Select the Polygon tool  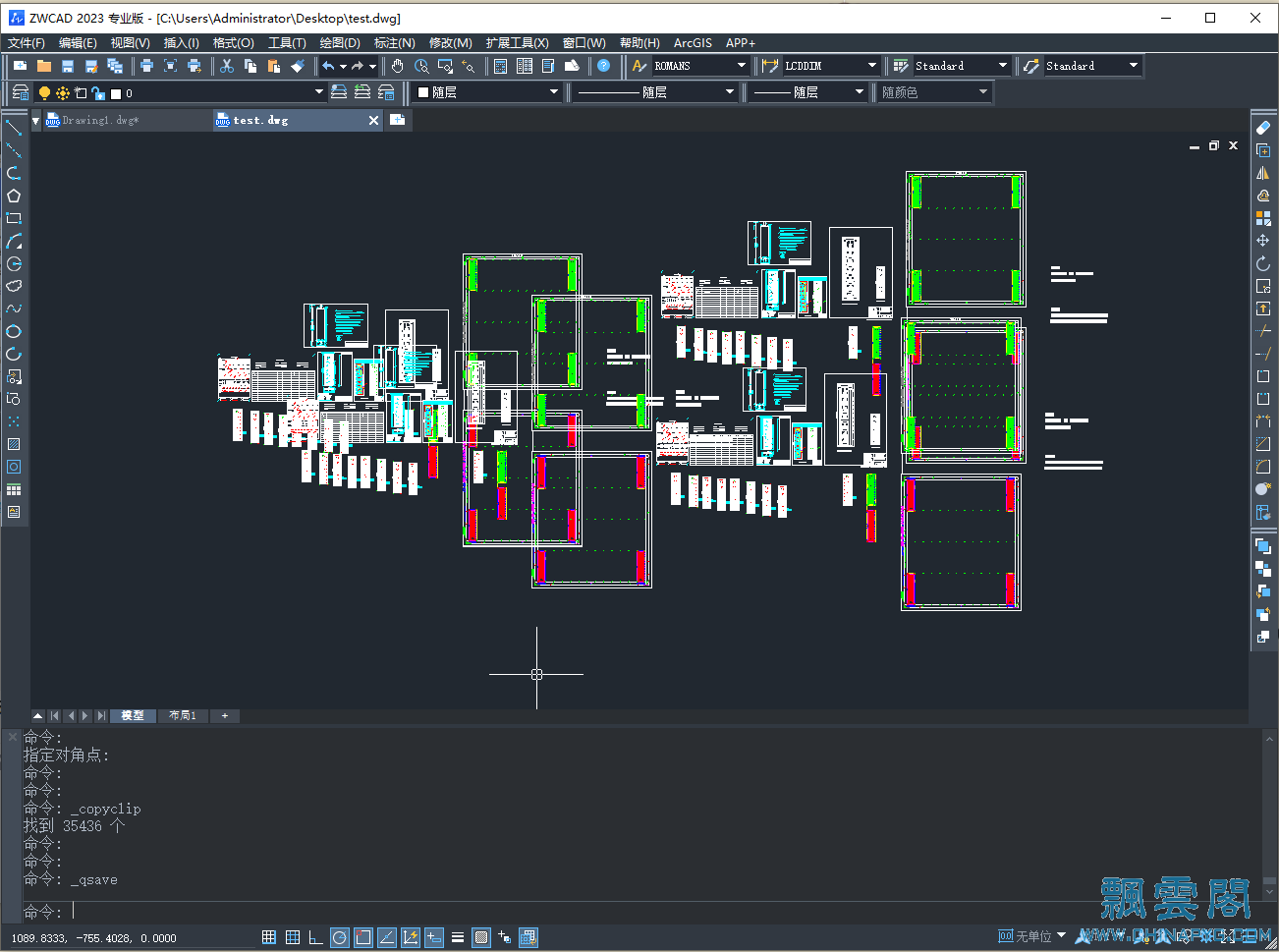coord(14,196)
